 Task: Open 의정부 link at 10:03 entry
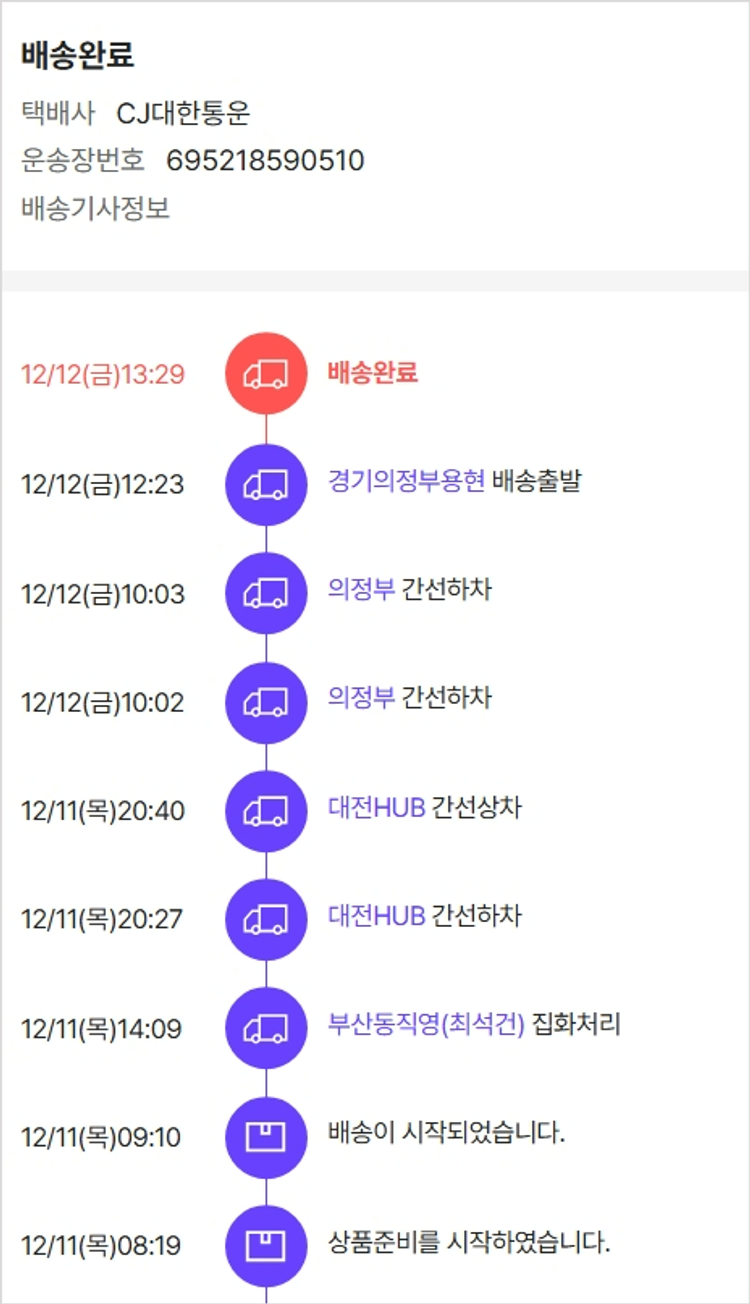pos(361,590)
